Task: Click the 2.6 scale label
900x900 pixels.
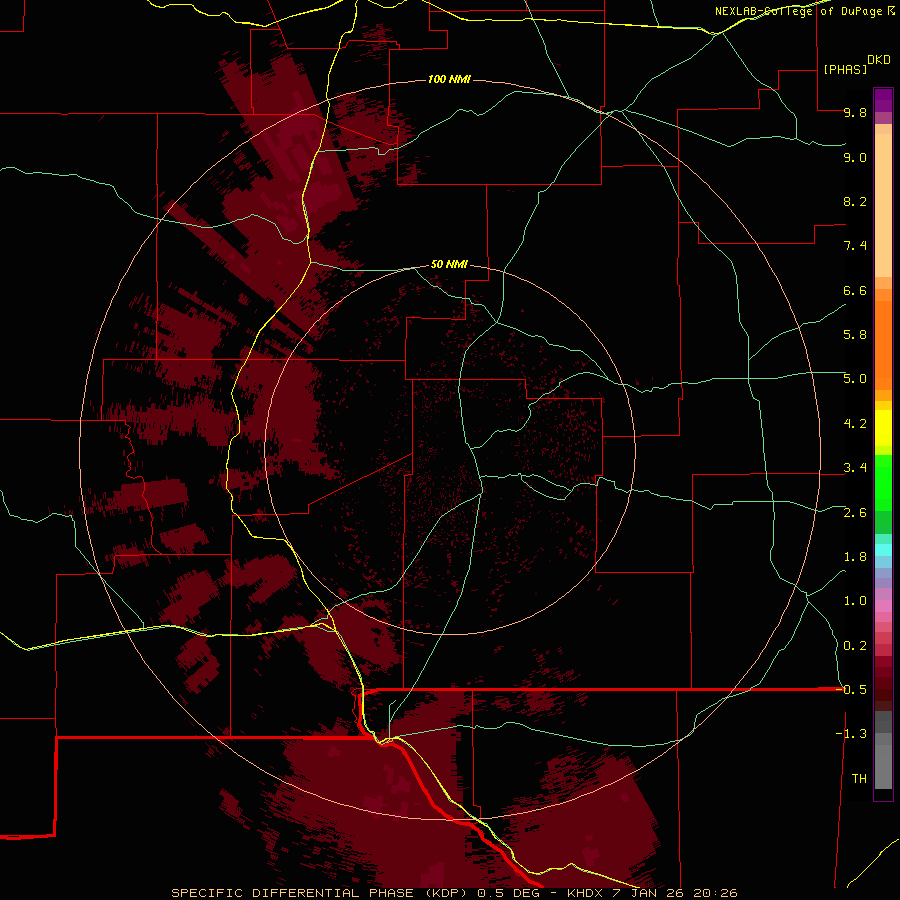Action: (855, 513)
